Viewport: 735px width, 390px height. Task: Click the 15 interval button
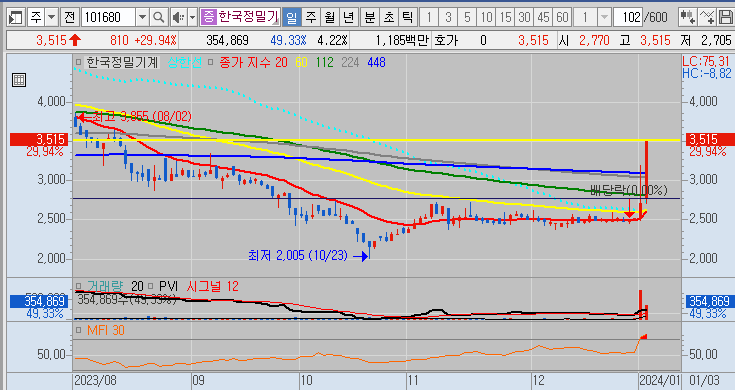point(505,18)
